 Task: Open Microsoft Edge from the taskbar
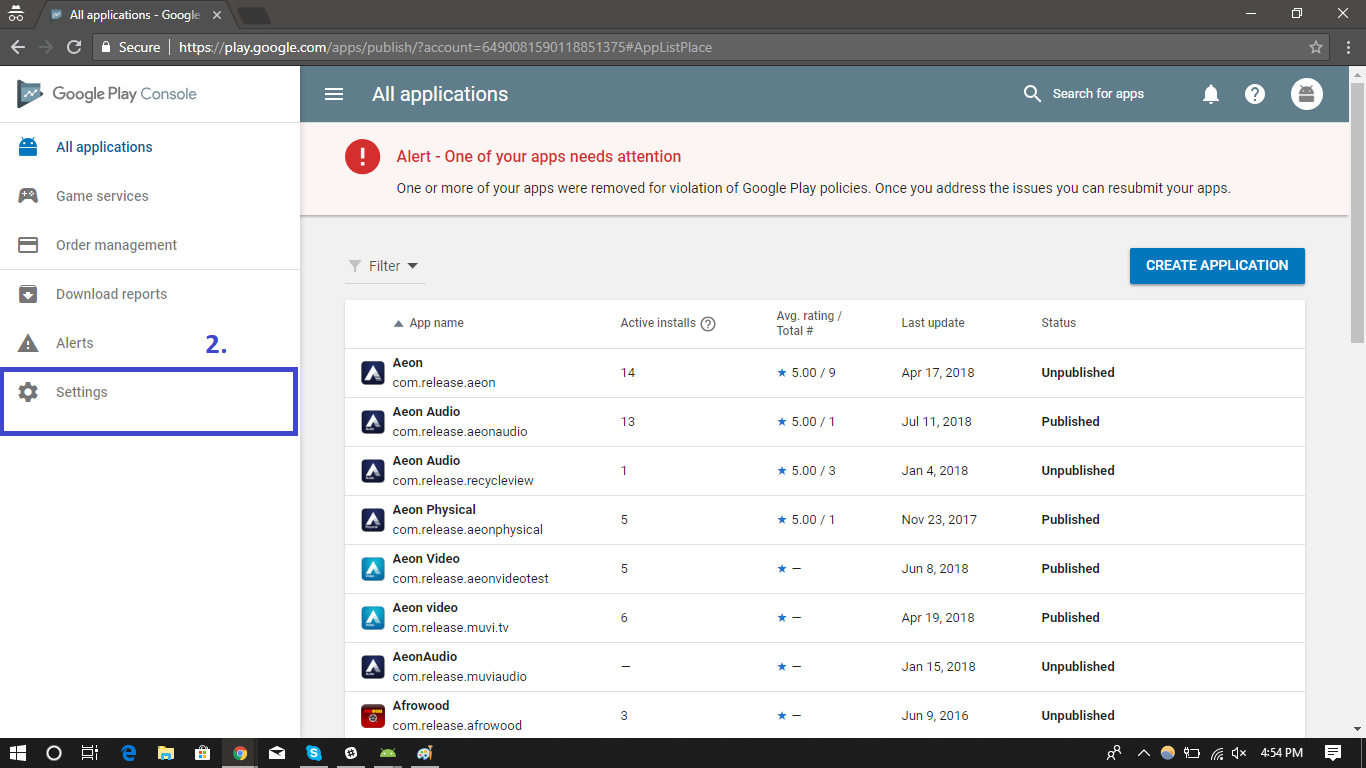pyautogui.click(x=129, y=753)
